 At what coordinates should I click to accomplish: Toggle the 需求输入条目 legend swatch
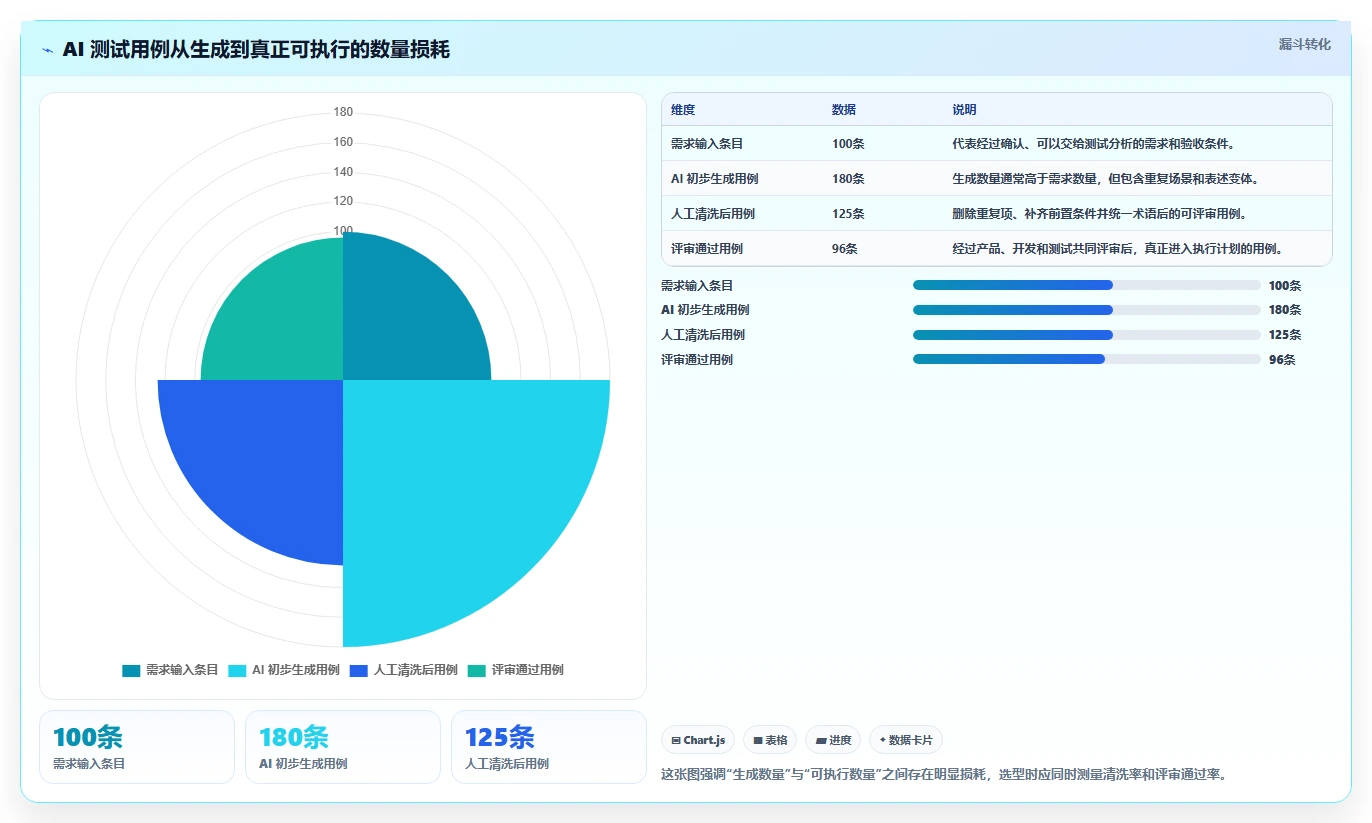(x=131, y=671)
